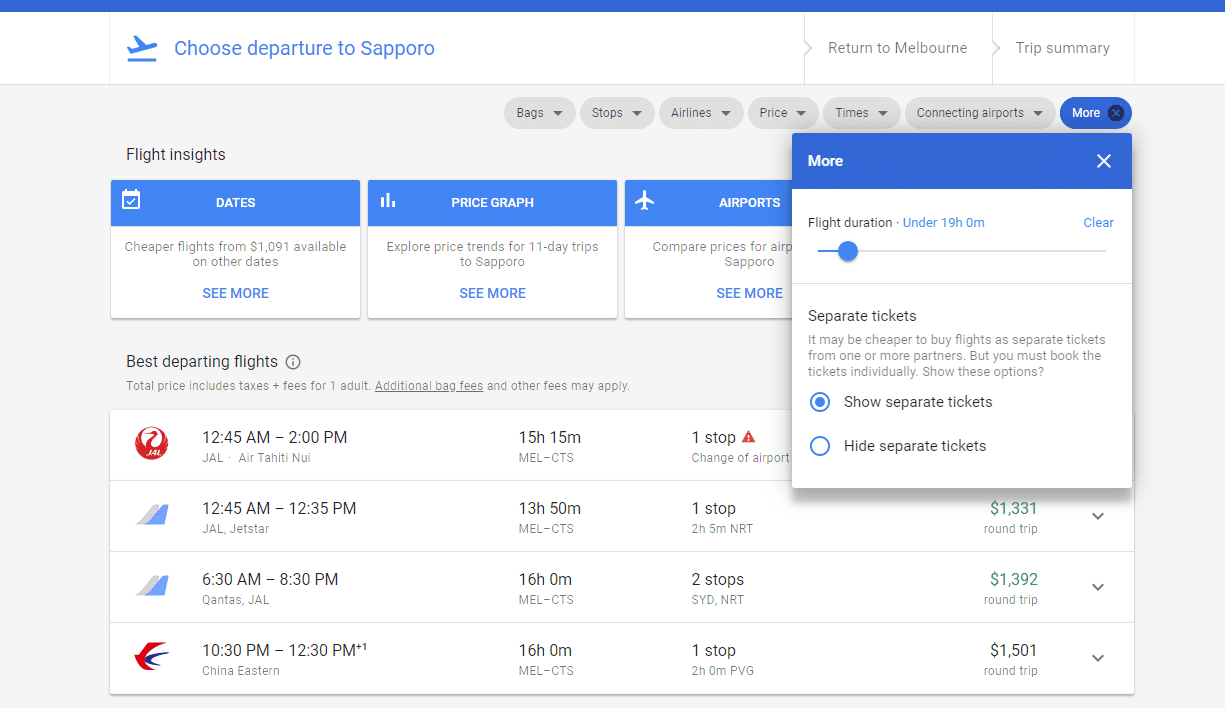The height and width of the screenshot is (708, 1225).
Task: Open the Bags filter dropdown
Action: coord(540,113)
